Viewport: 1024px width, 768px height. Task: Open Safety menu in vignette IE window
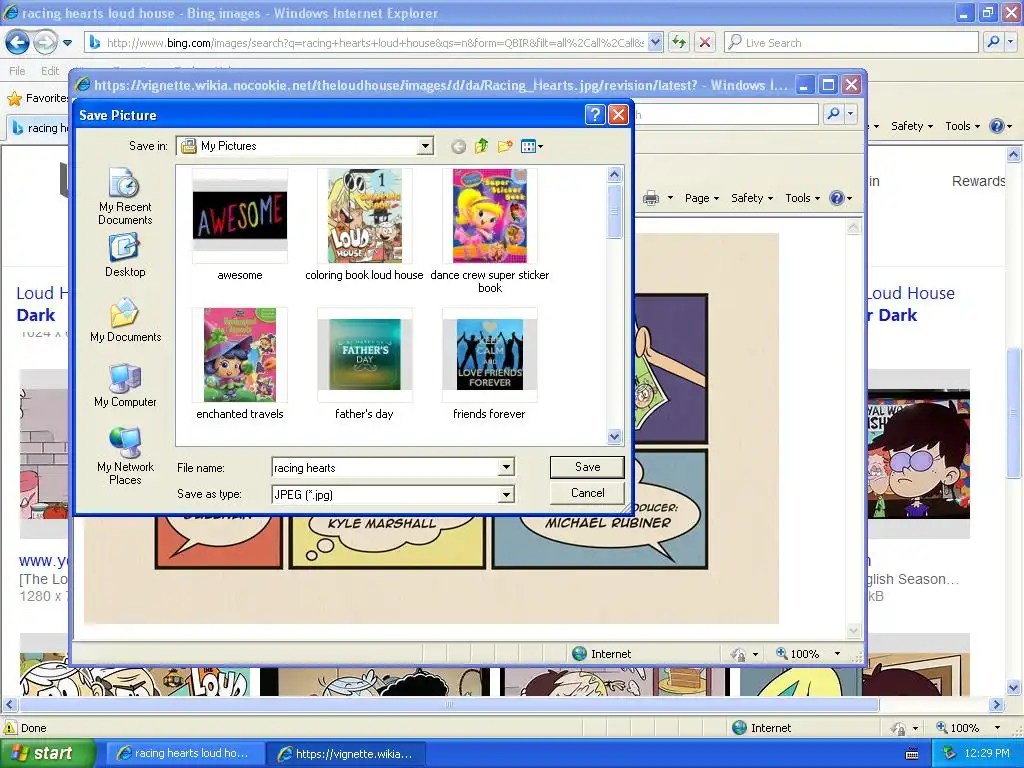pos(752,198)
